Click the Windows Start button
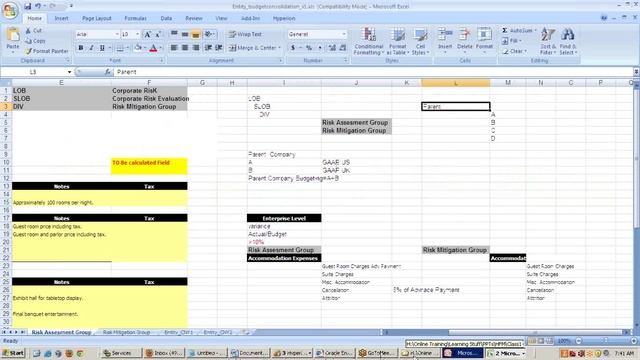 [13, 353]
